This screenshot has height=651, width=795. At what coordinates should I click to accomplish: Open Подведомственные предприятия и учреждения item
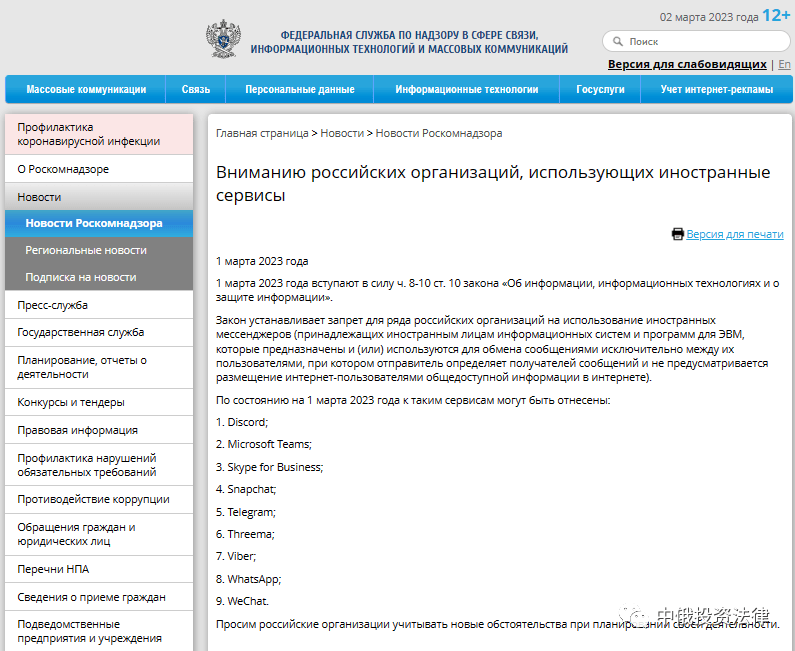[99, 631]
